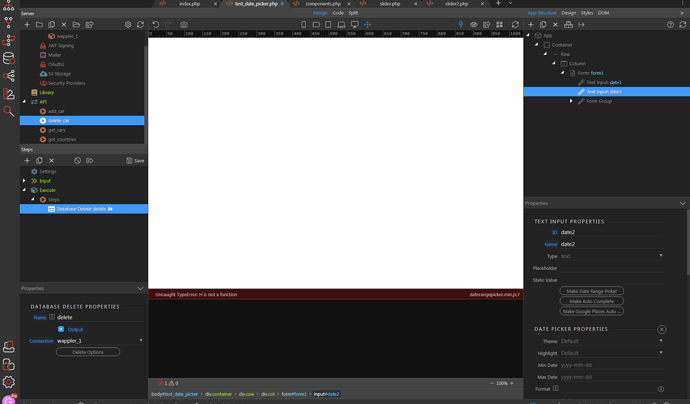Add element in App Structure toolbar

pos(531,25)
